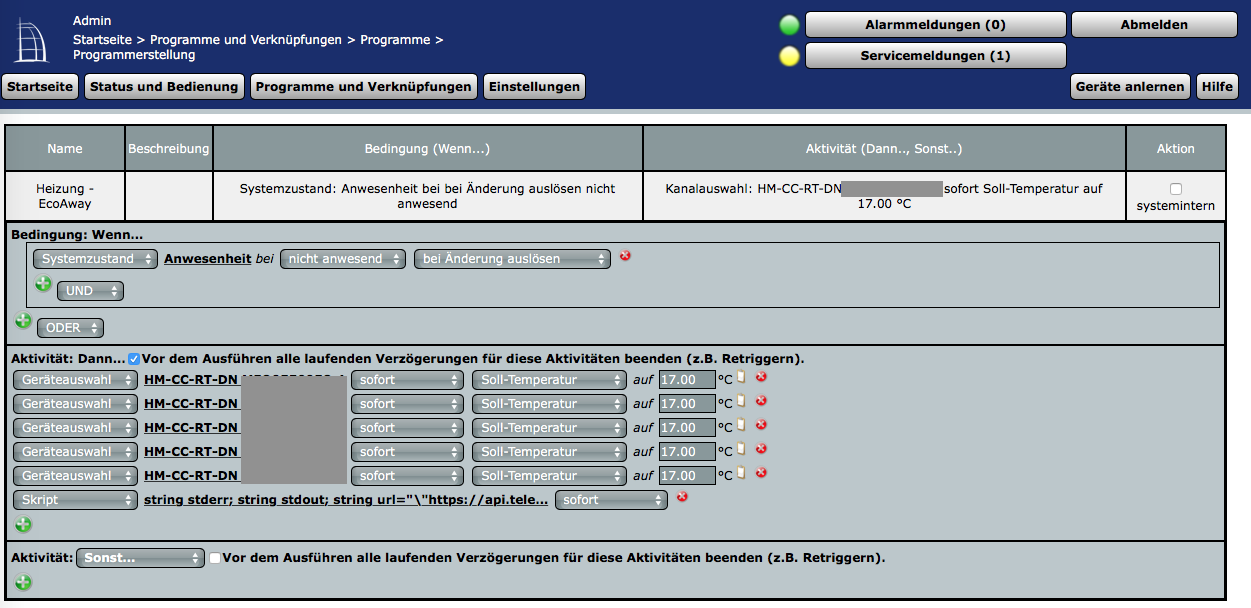
Task: Remove the Skript activity with its red X
Action: 683,496
